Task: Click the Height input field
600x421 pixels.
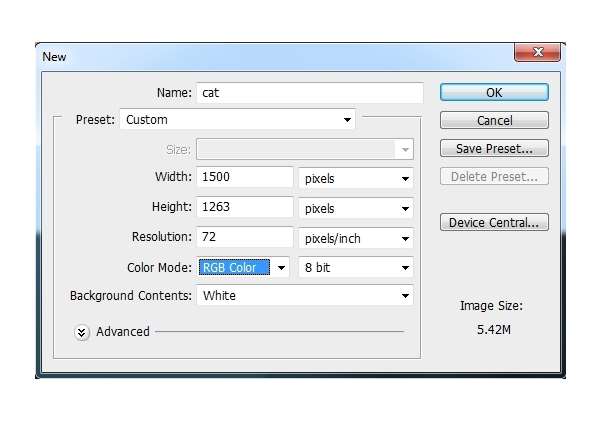Action: click(245, 208)
